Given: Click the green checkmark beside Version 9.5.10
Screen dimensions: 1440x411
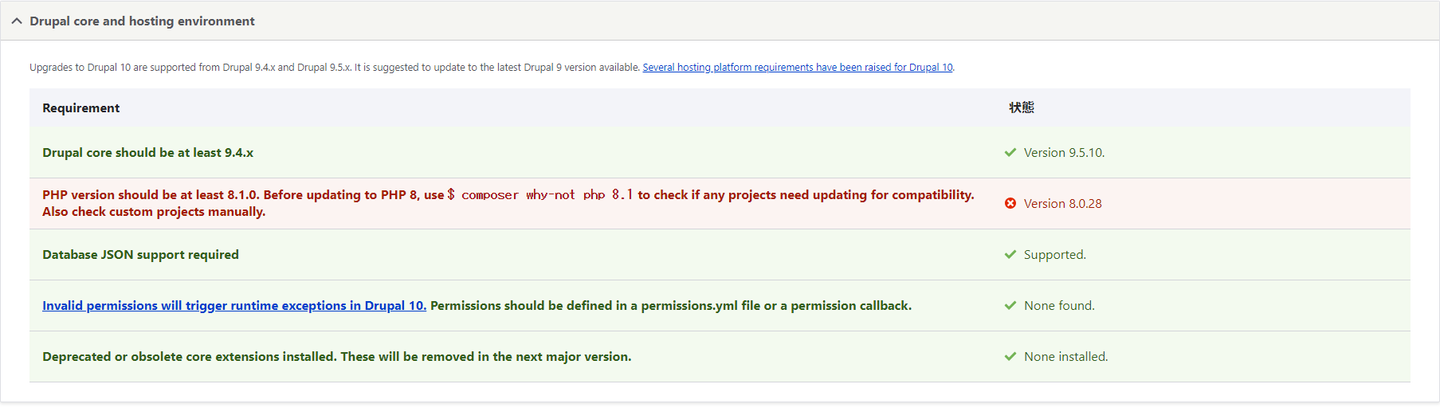Looking at the screenshot, I should tap(1010, 153).
